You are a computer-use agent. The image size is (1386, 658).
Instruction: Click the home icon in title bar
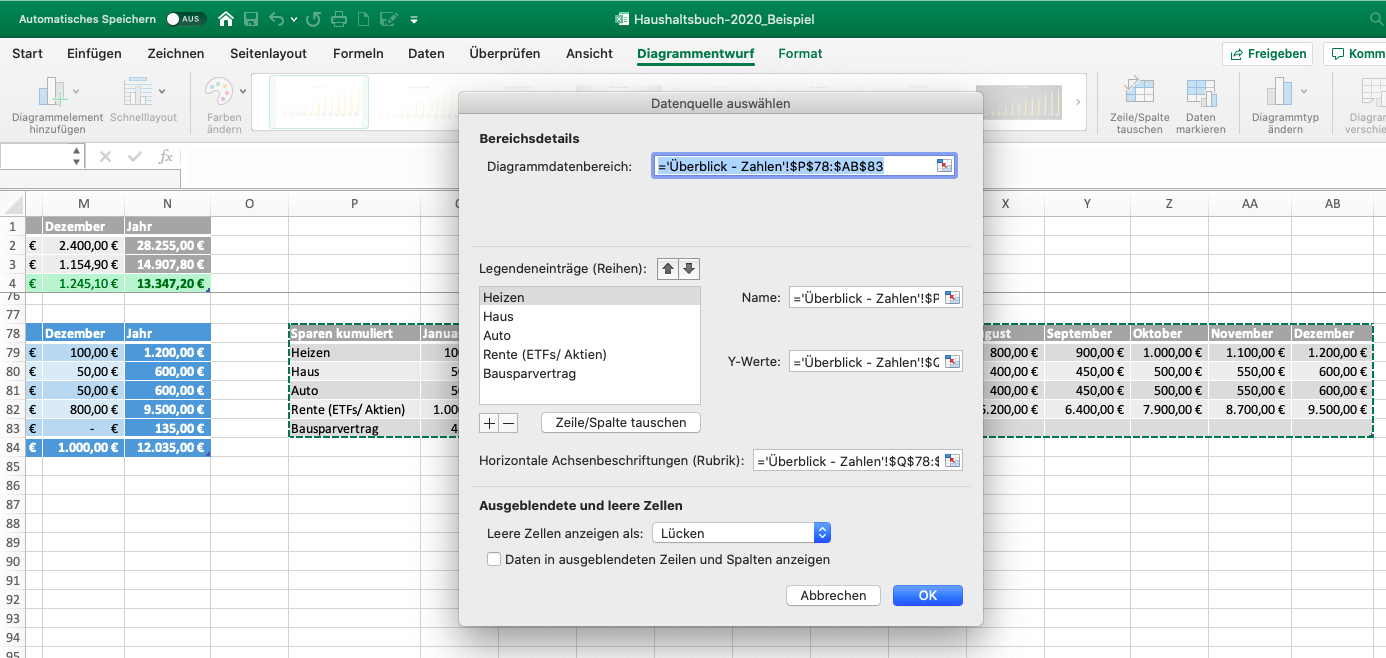click(x=226, y=19)
